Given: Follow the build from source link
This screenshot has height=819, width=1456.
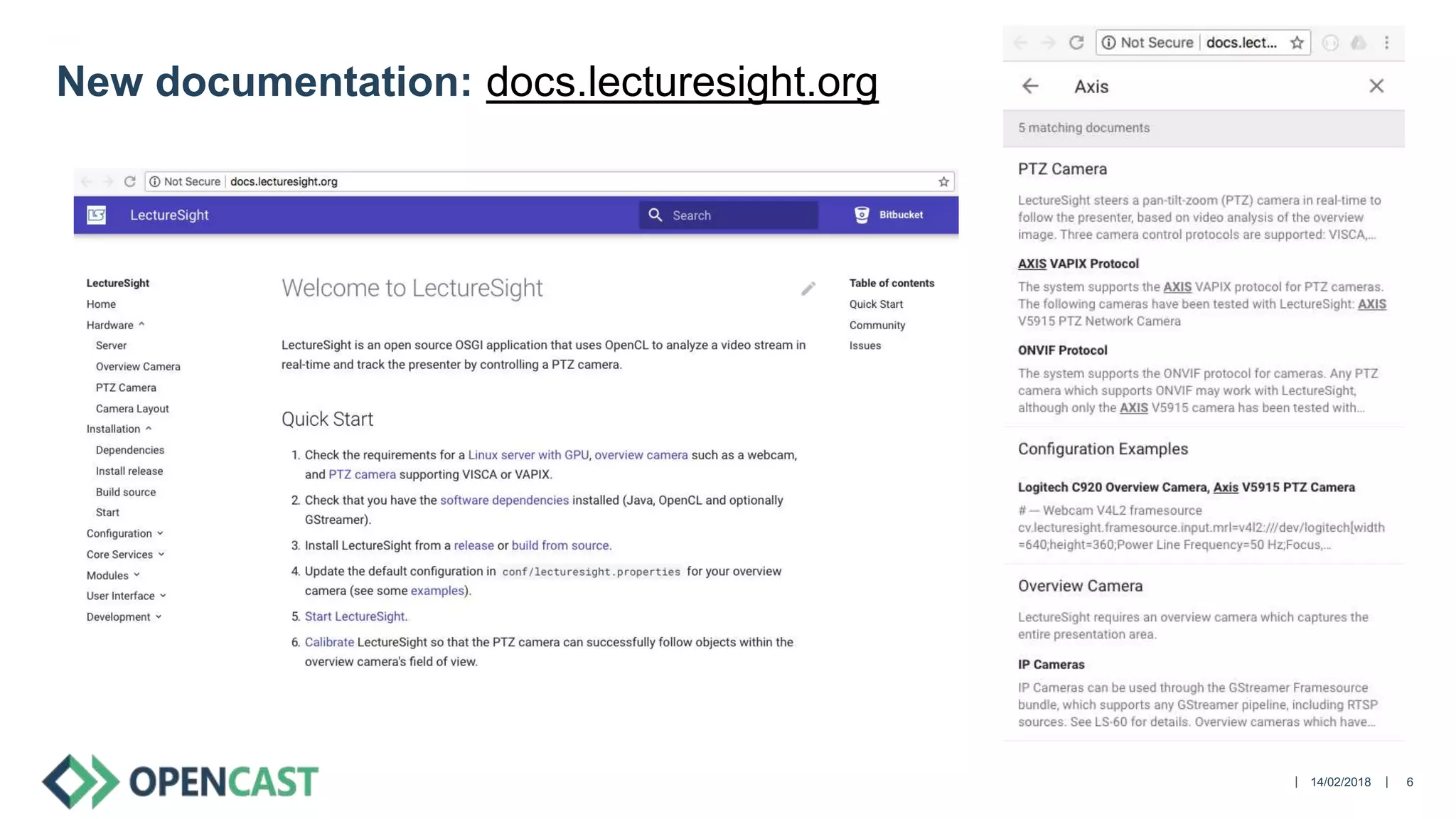Looking at the screenshot, I should [560, 545].
